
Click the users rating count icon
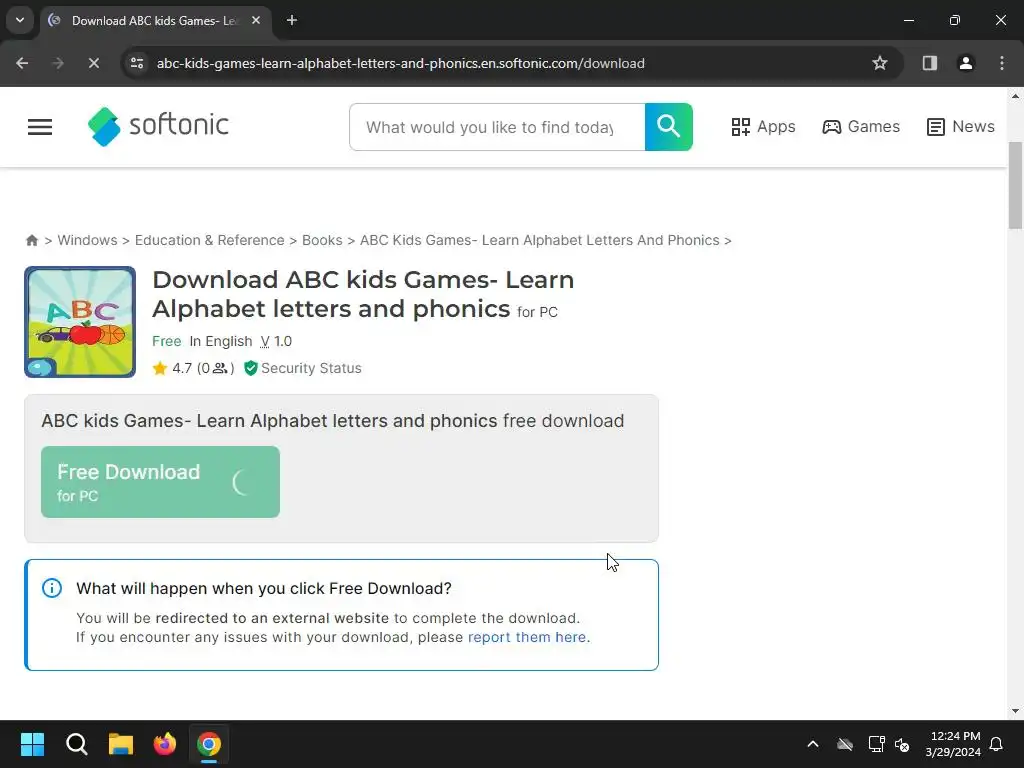[x=220, y=368]
